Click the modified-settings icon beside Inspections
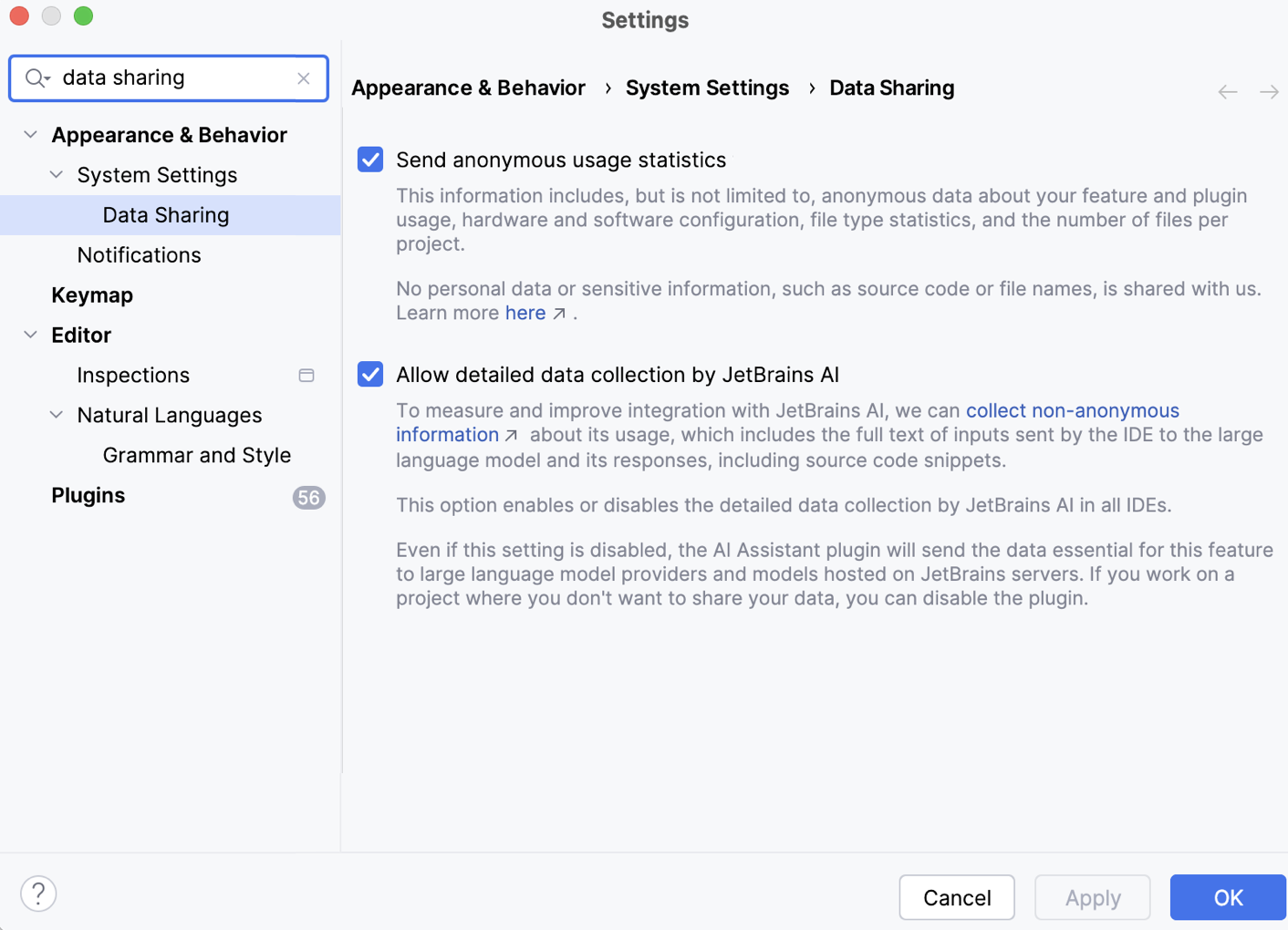 306,375
